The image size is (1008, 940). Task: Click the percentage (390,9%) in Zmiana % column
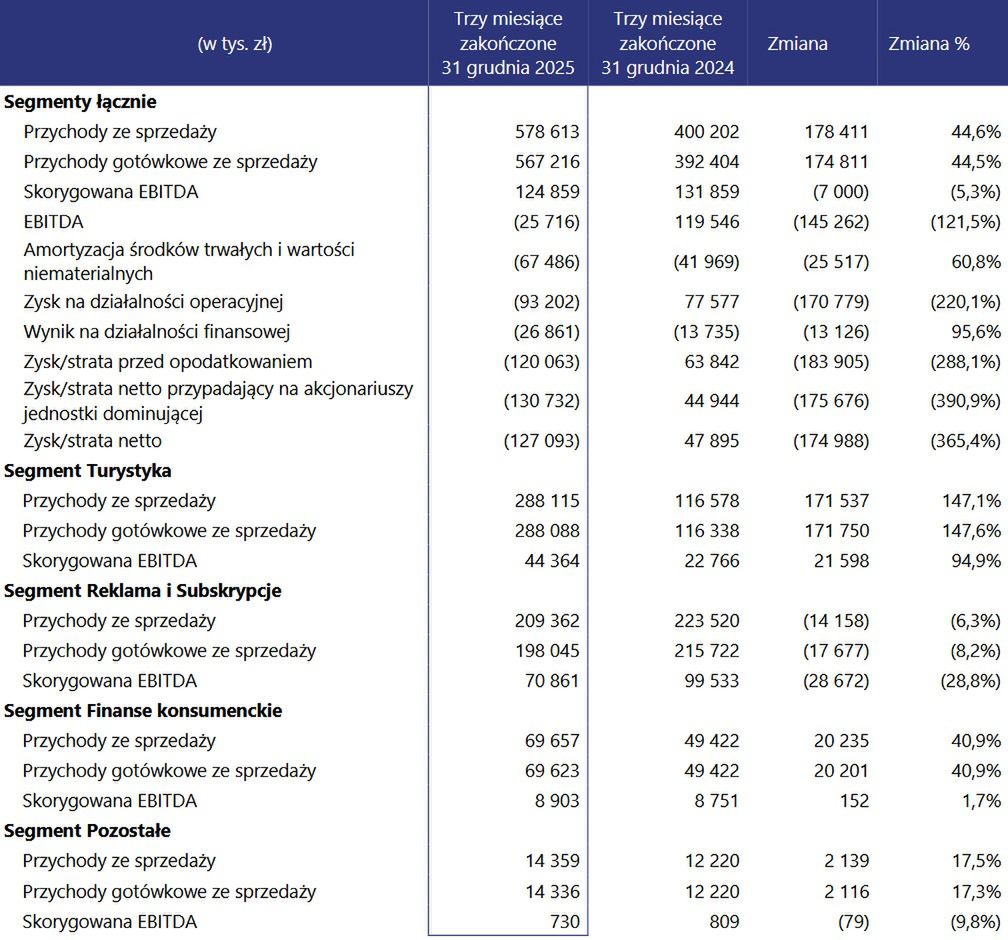pyautogui.click(x=960, y=402)
